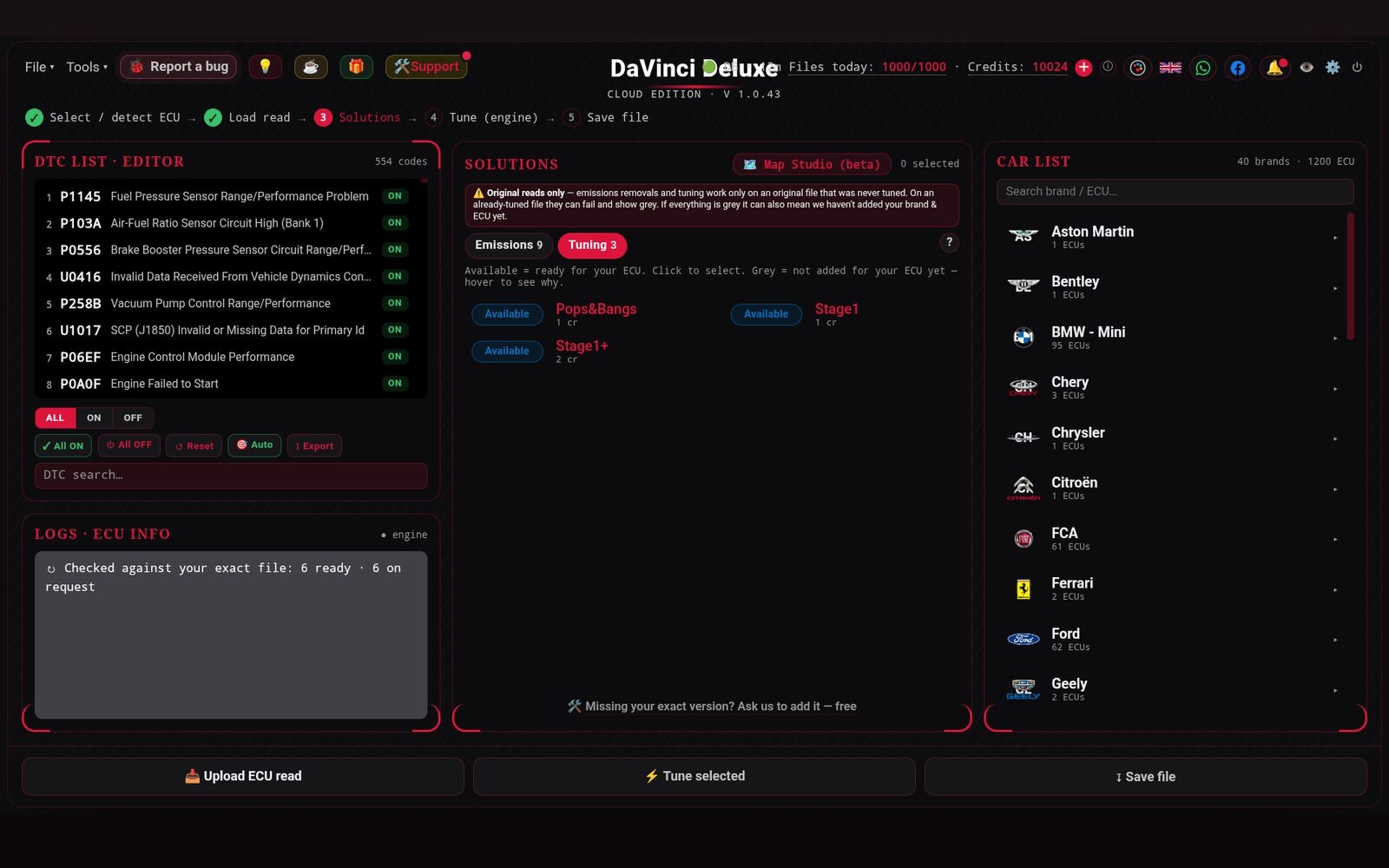Focus the DTC search field
1389x868 pixels.
pyautogui.click(x=231, y=475)
